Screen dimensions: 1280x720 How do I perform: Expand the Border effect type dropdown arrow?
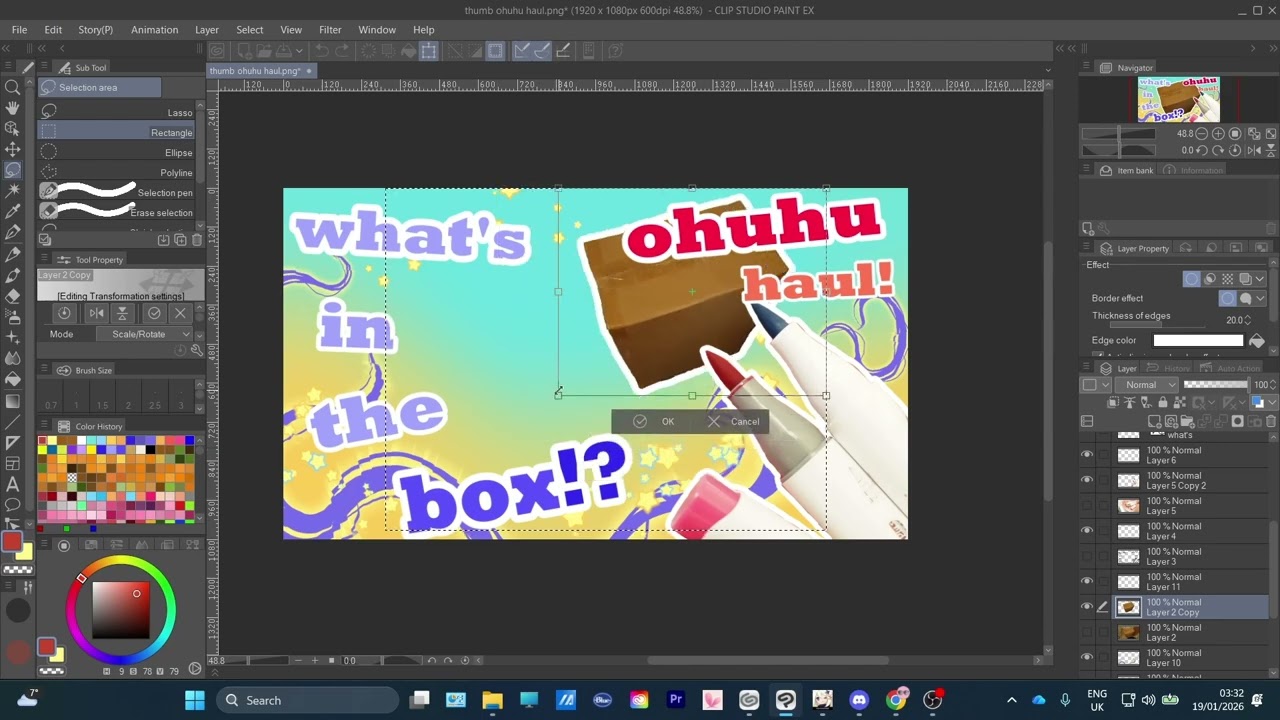pyautogui.click(x=1262, y=298)
